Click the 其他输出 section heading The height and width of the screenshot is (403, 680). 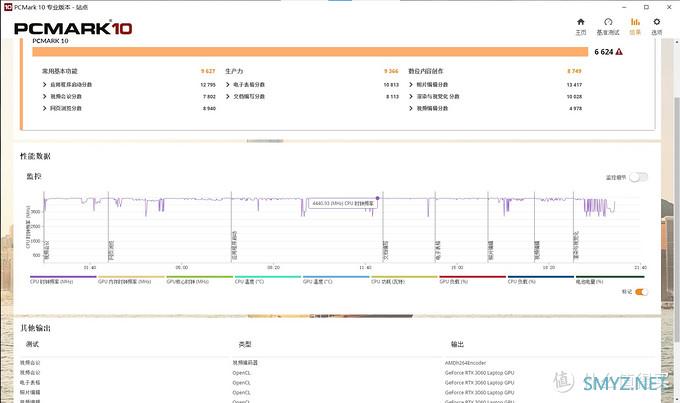pos(35,328)
